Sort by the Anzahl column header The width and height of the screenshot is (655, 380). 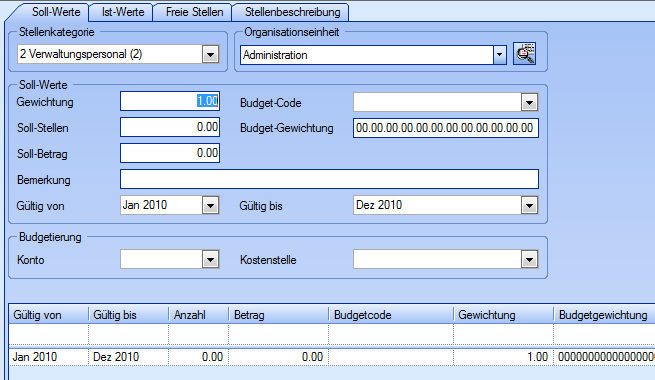click(198, 314)
